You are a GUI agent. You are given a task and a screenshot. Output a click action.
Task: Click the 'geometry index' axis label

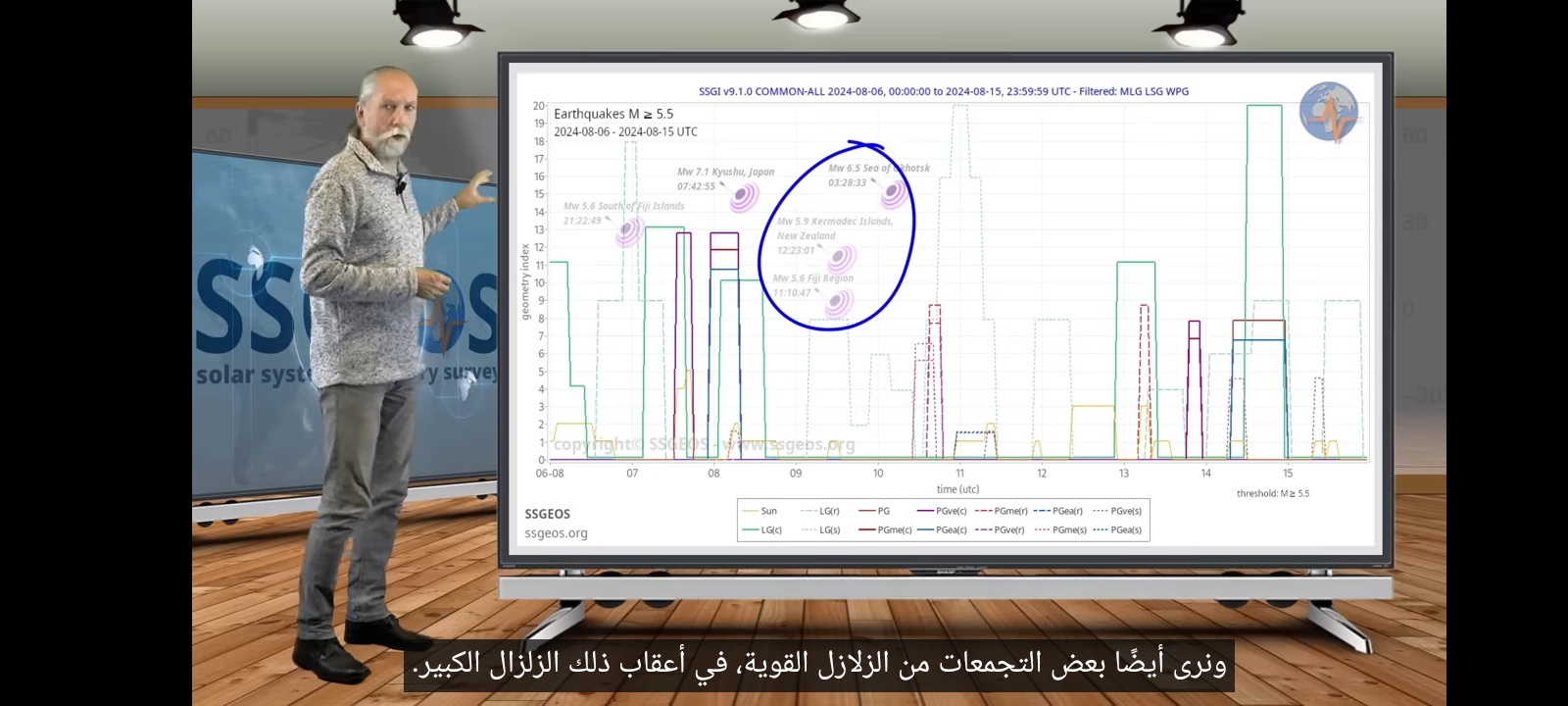pyautogui.click(x=525, y=282)
